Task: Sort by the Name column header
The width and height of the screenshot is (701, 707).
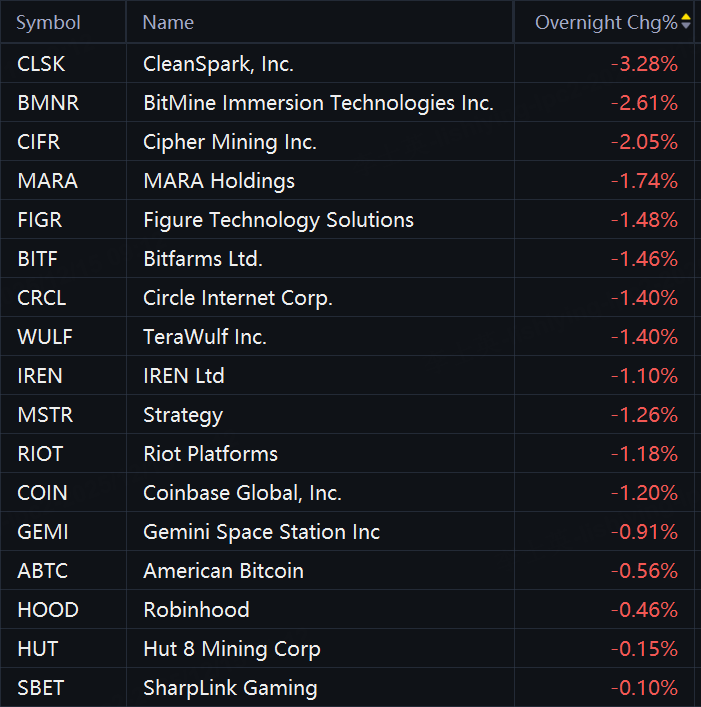Action: point(168,22)
